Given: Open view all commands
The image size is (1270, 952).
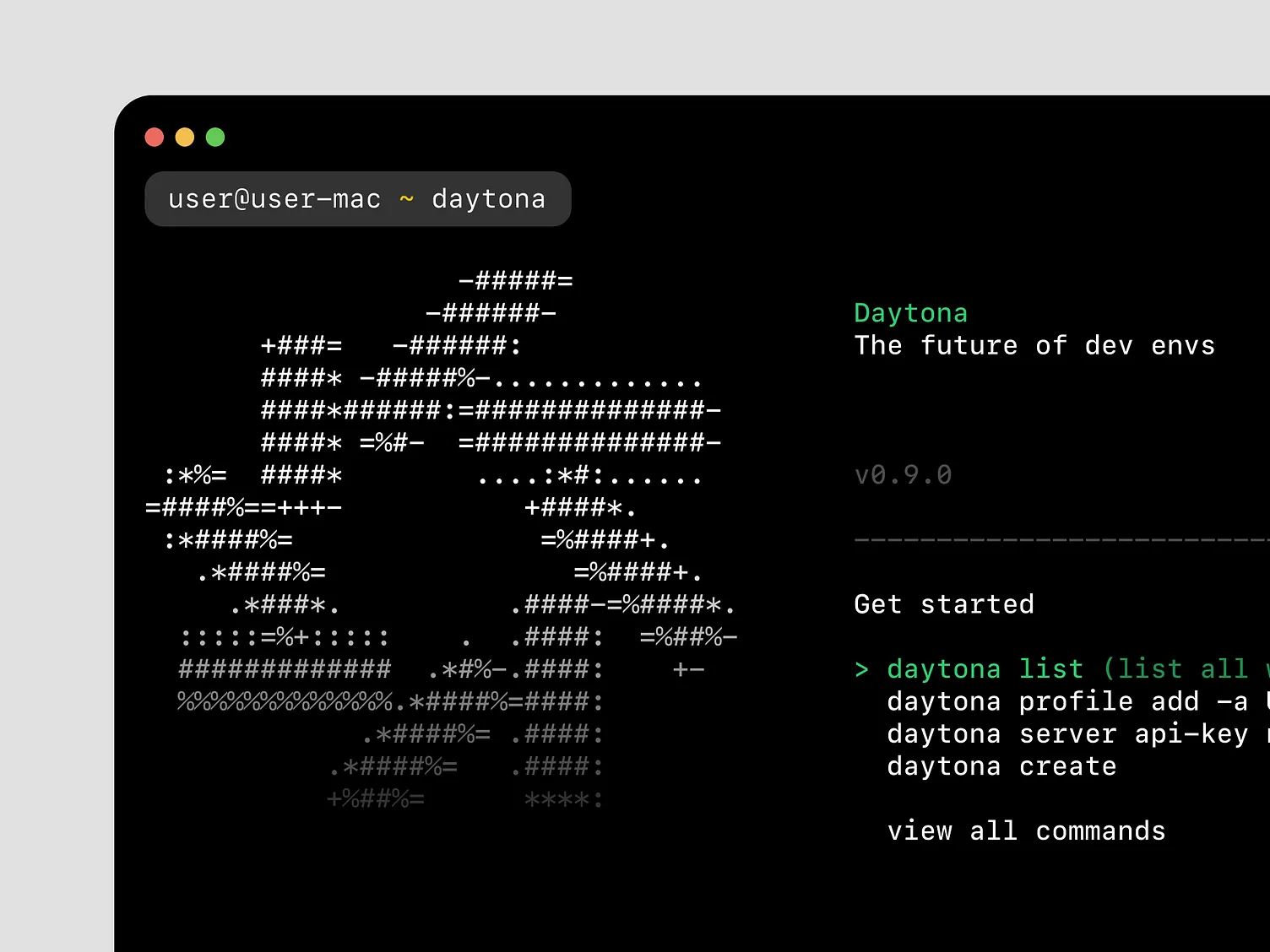Looking at the screenshot, I should click(1025, 830).
